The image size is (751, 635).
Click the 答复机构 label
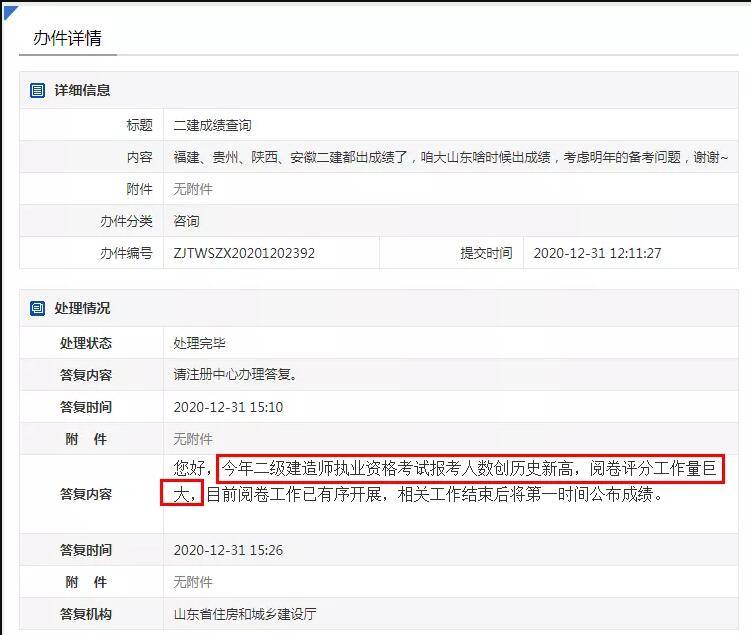click(x=86, y=614)
